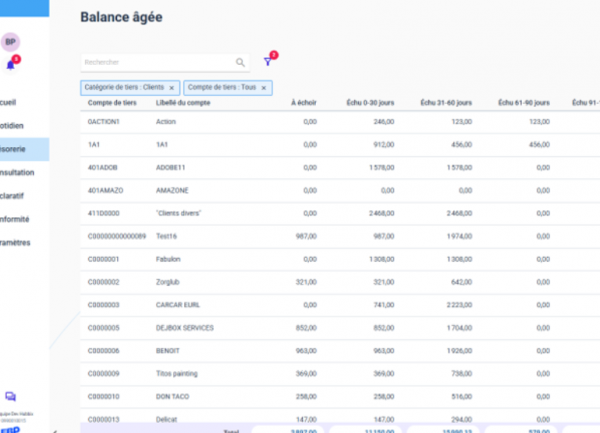Click the Action account label
The width and height of the screenshot is (600, 433).
coord(166,122)
